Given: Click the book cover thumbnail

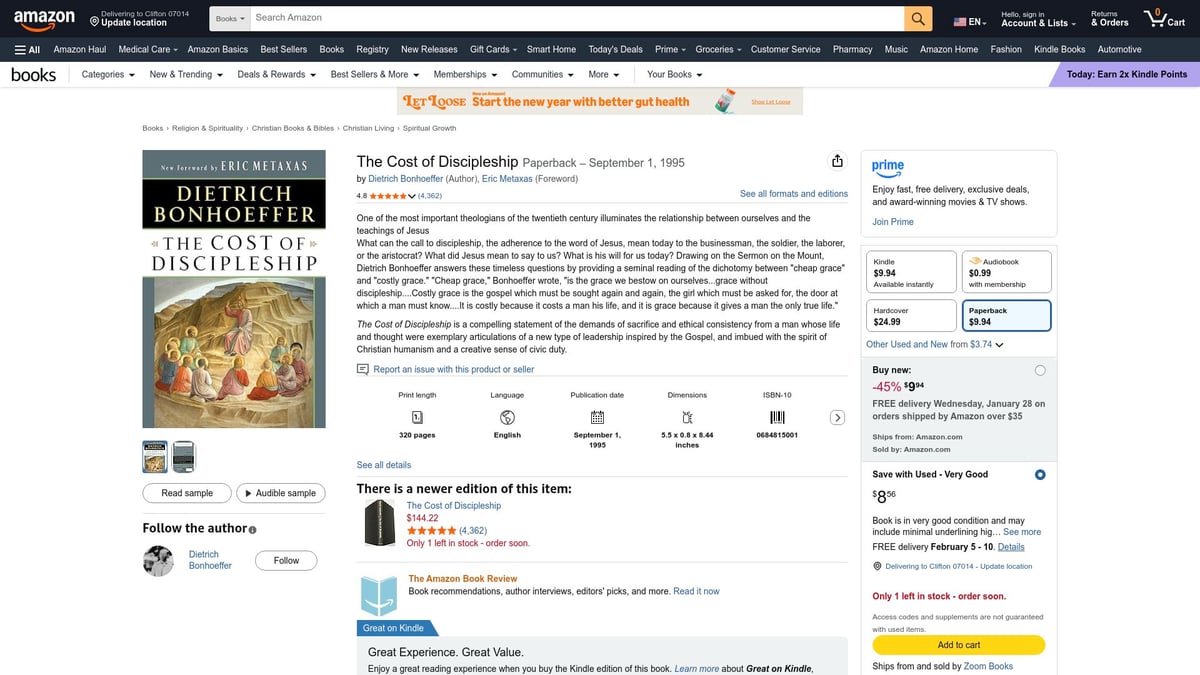Looking at the screenshot, I should coord(154,456).
